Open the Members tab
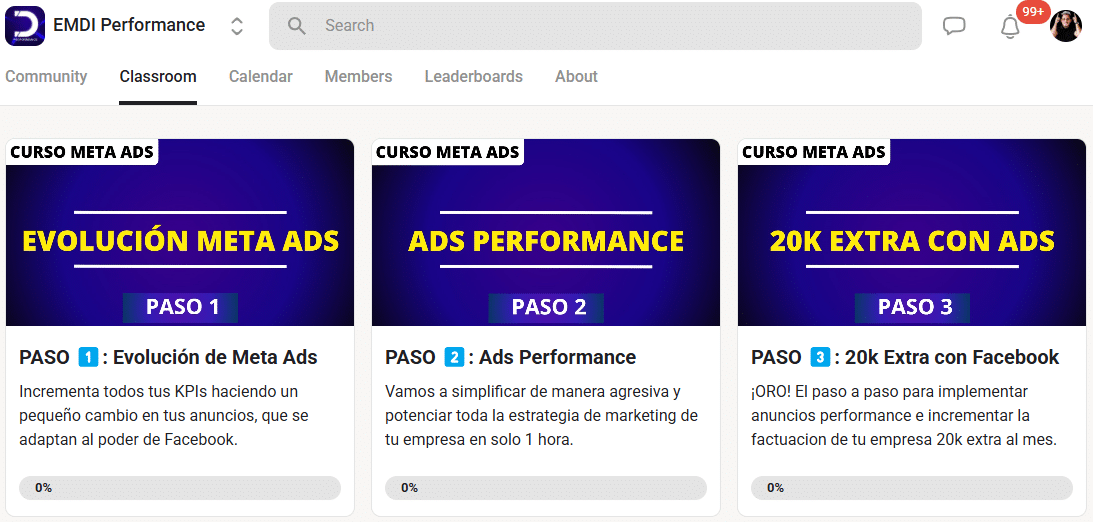 [x=358, y=77]
